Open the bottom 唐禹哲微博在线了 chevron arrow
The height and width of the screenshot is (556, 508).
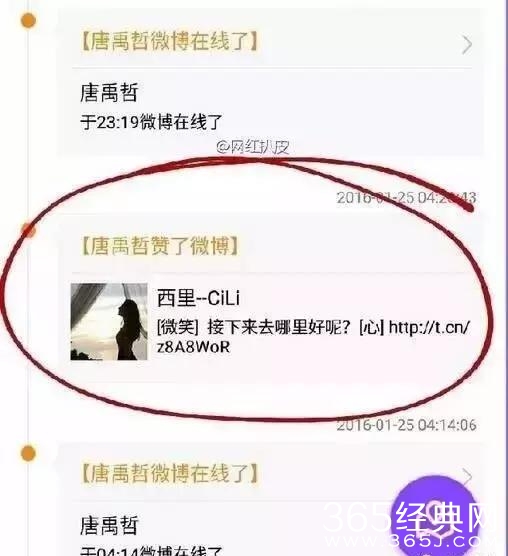(x=467, y=475)
